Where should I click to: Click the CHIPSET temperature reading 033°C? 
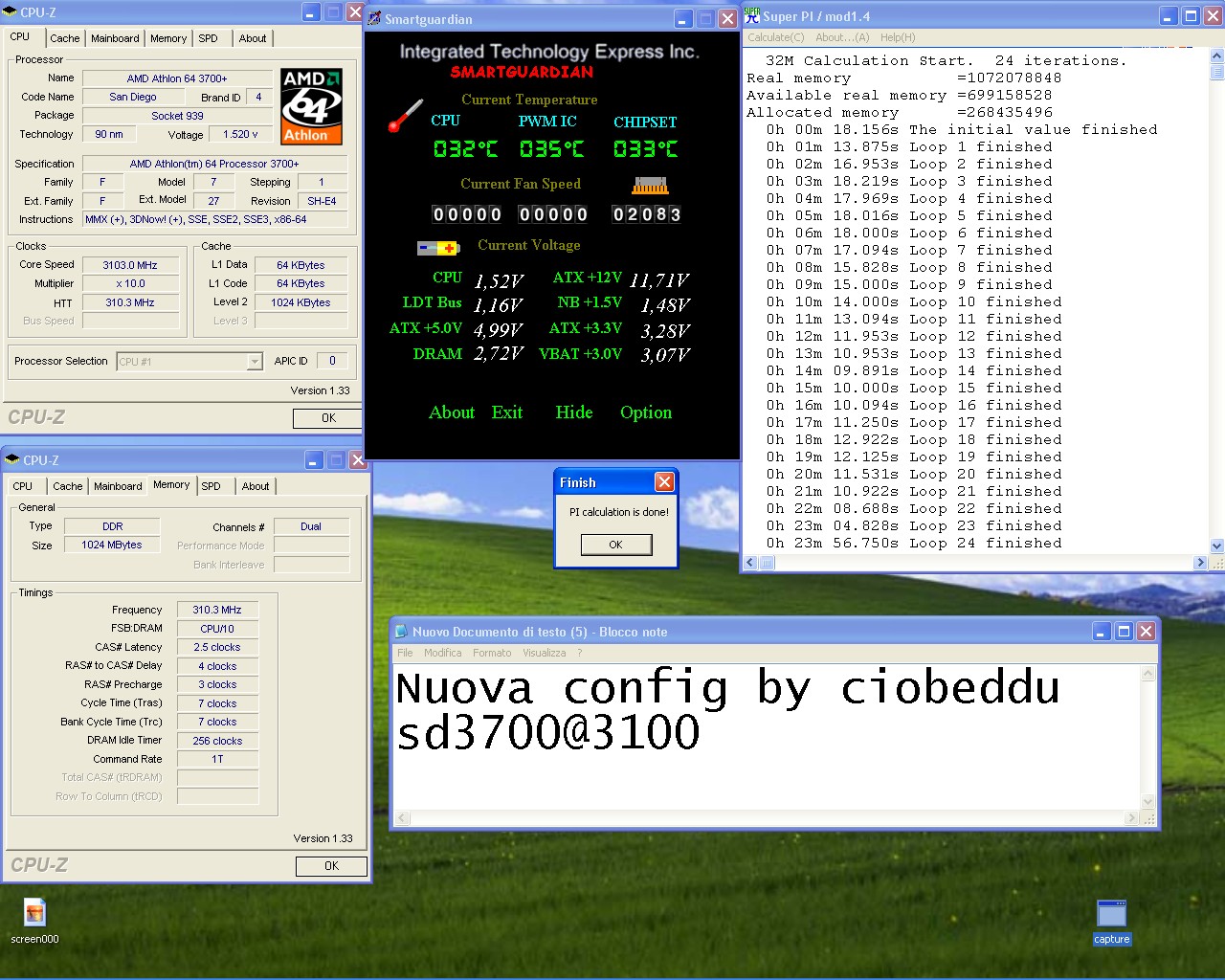click(x=645, y=148)
